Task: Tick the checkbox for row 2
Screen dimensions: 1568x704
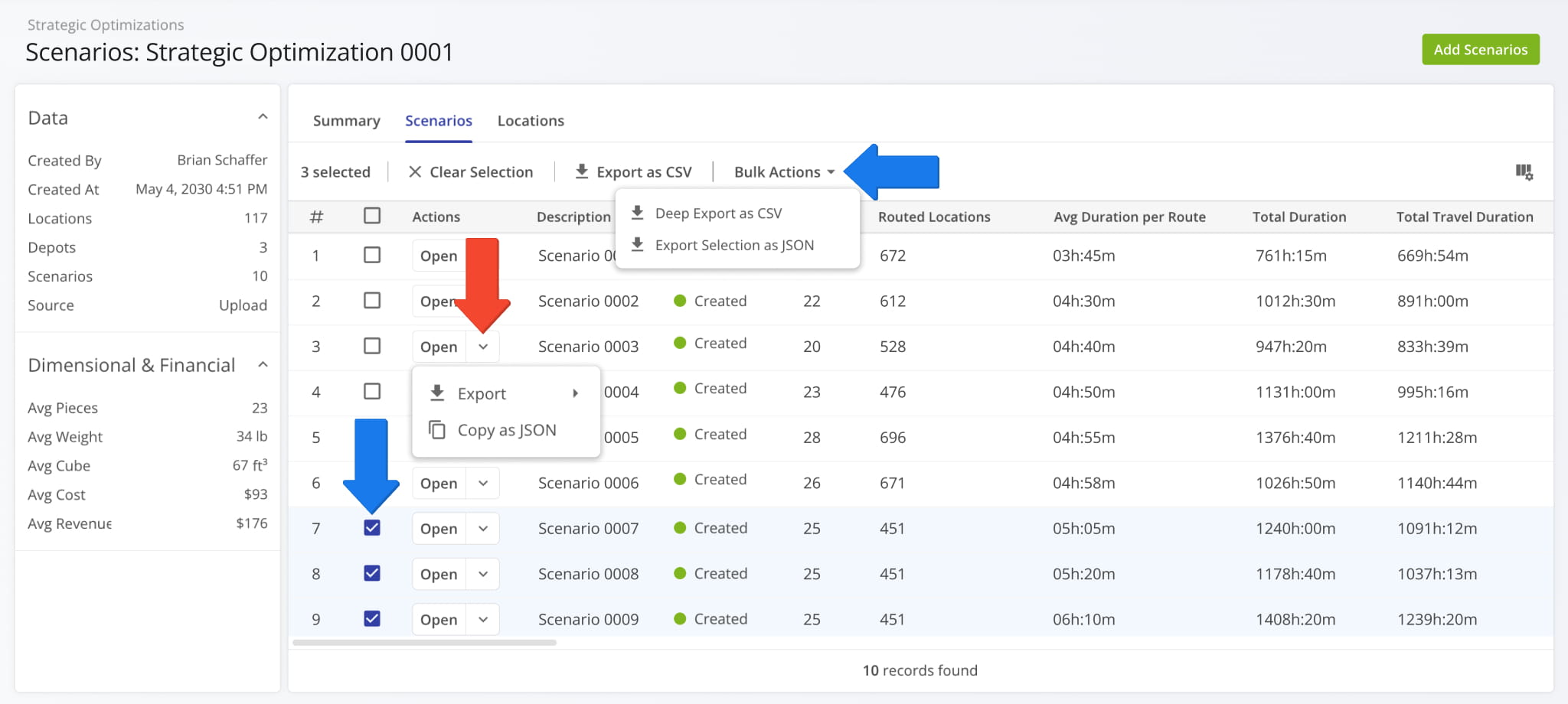Action: [372, 301]
